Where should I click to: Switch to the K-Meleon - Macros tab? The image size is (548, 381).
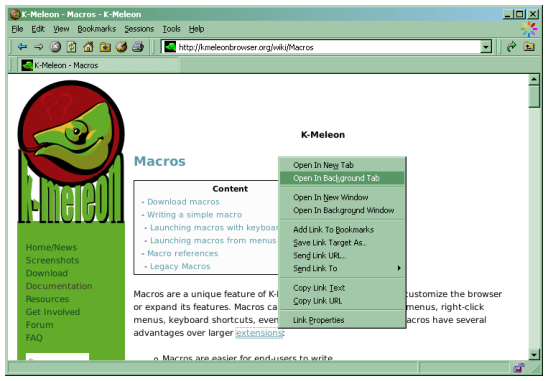[x=99, y=65]
